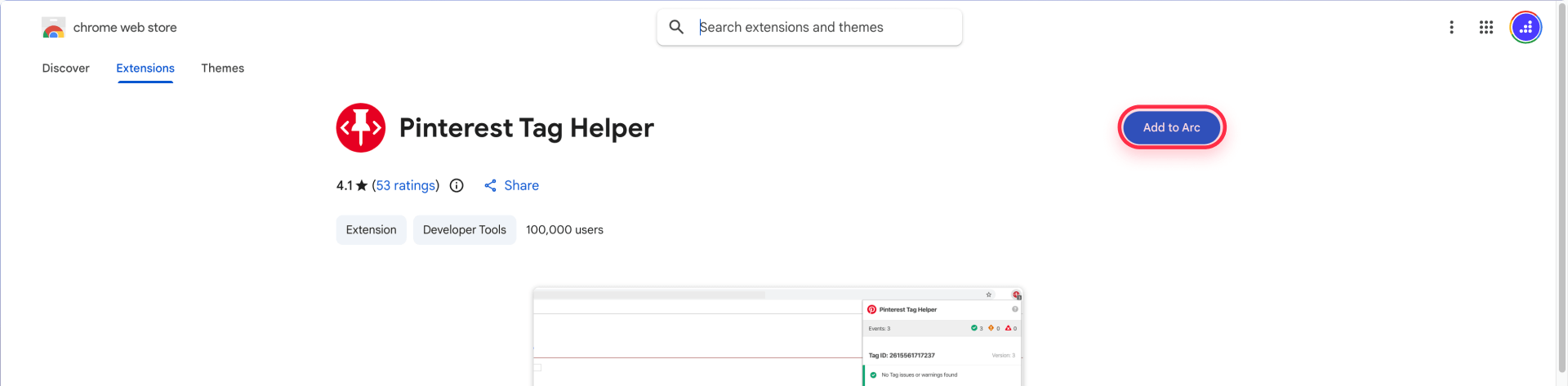
Task: Click the ratings info icon
Action: (x=457, y=185)
